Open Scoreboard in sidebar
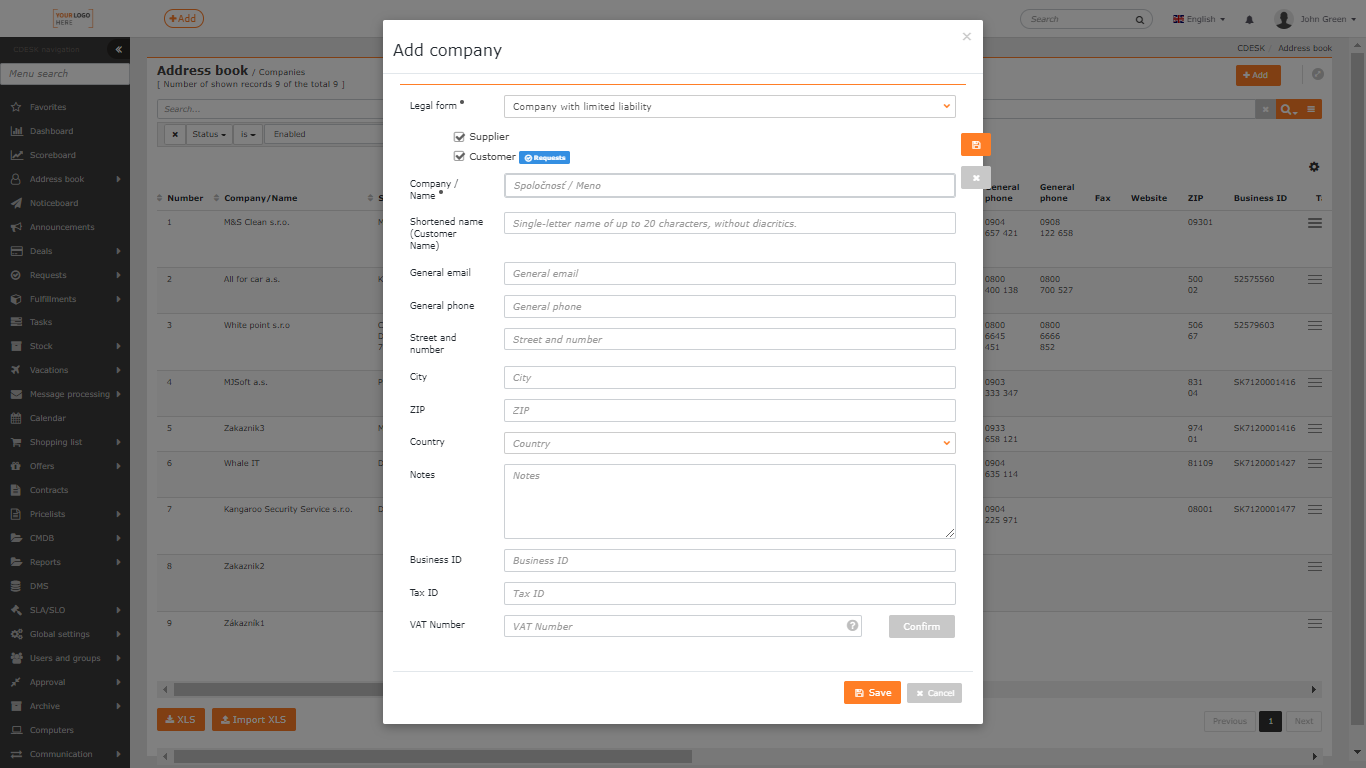Viewport: 1366px width, 768px height. (x=52, y=155)
